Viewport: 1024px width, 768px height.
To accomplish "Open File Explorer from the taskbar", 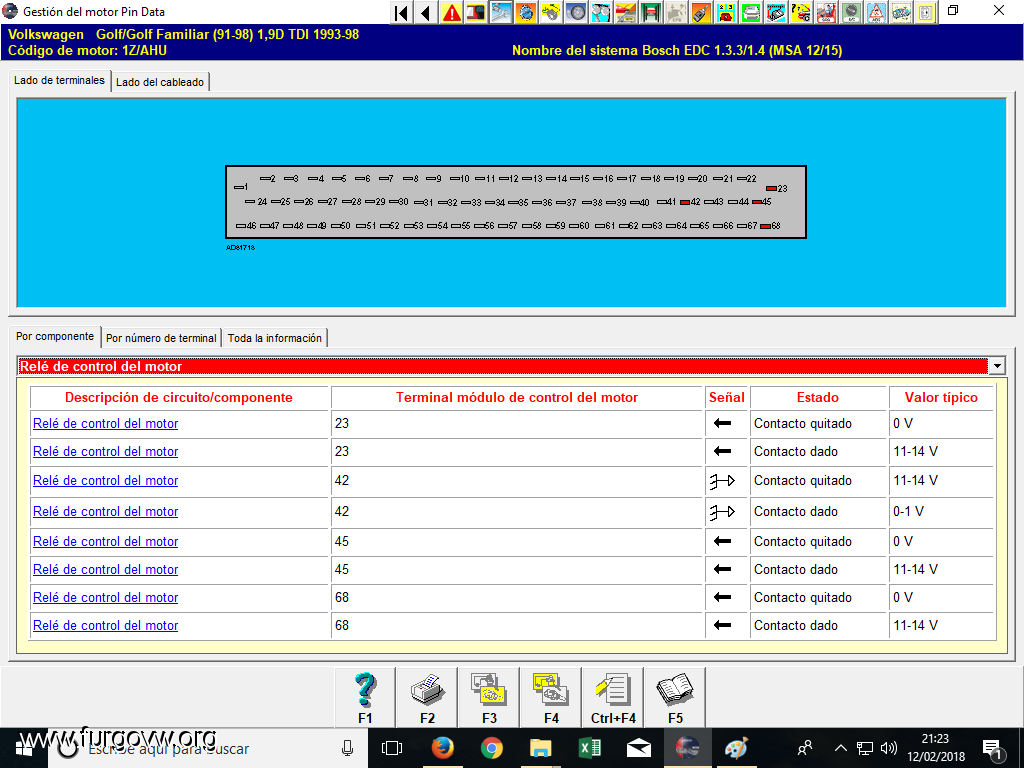I will [541, 748].
